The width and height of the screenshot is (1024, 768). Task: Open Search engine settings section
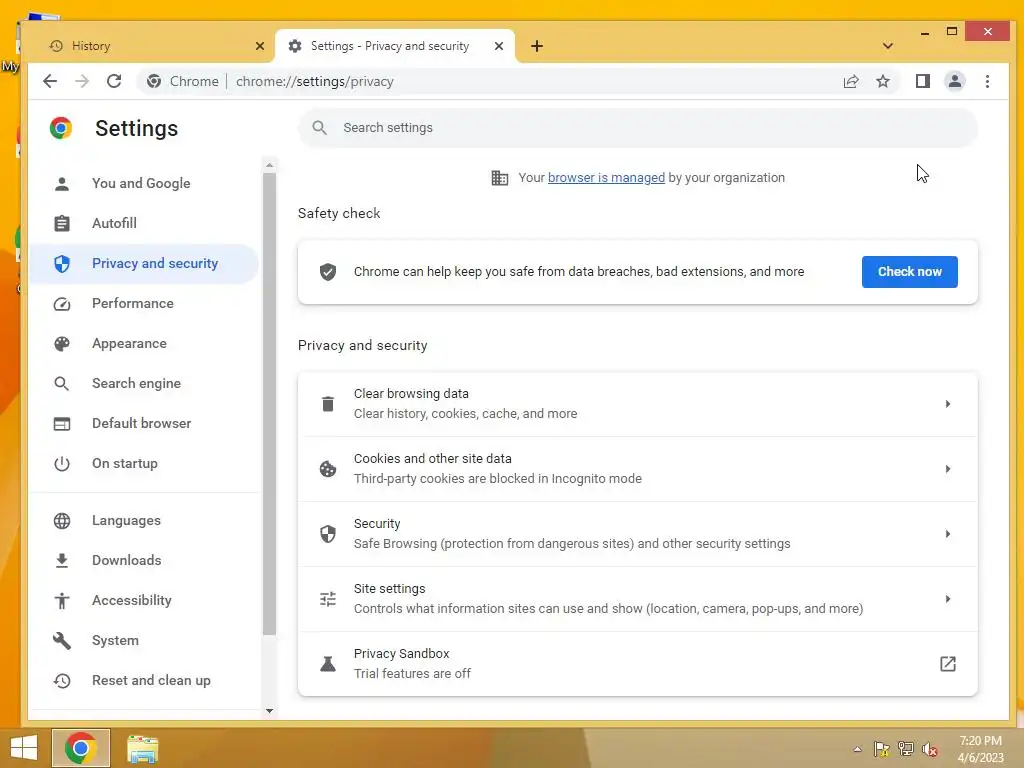144,383
